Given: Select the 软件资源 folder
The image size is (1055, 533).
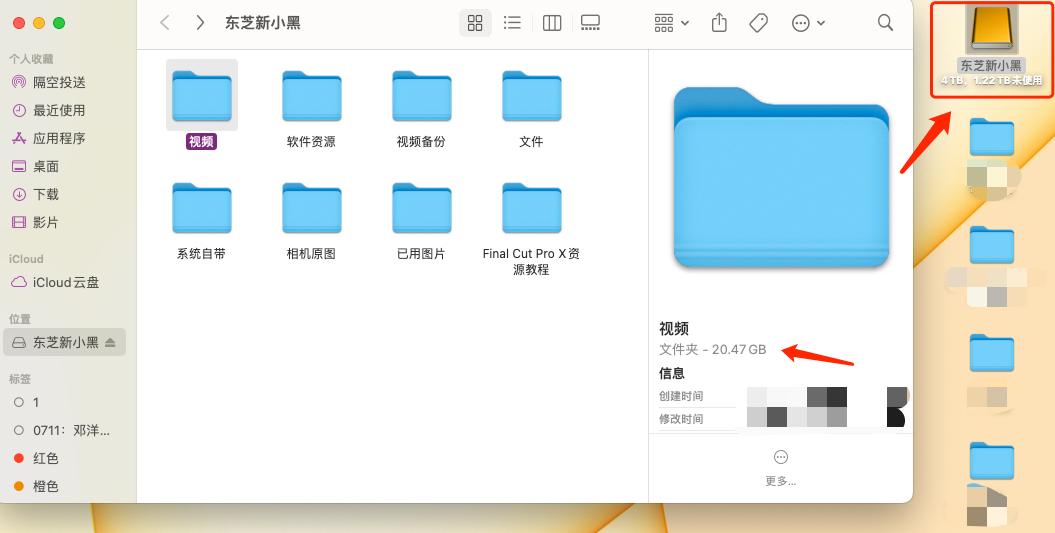Looking at the screenshot, I should 312,108.
